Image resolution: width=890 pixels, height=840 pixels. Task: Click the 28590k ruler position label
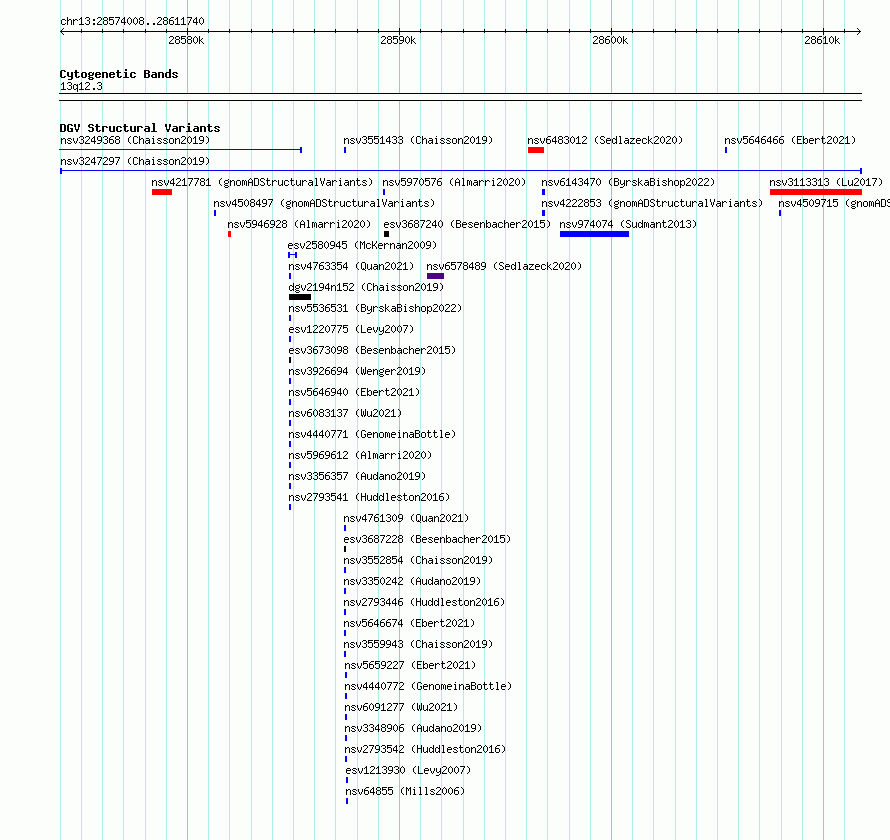(x=398, y=40)
